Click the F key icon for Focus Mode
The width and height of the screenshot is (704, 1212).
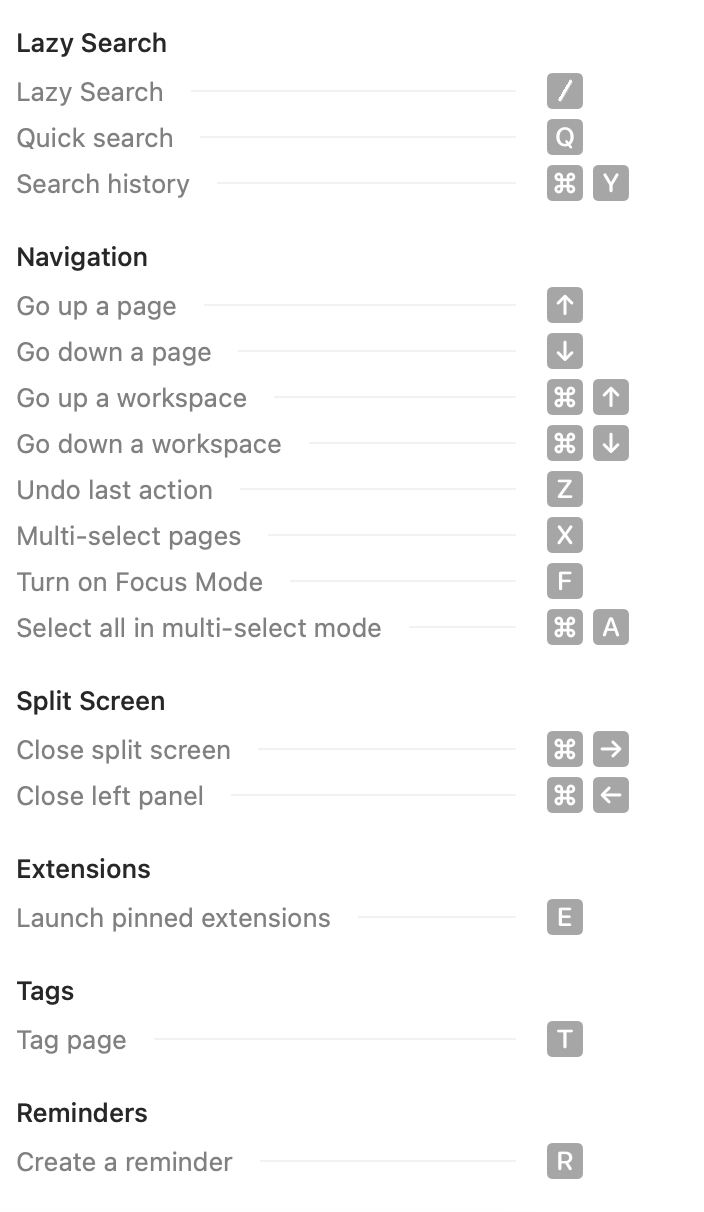coord(565,582)
